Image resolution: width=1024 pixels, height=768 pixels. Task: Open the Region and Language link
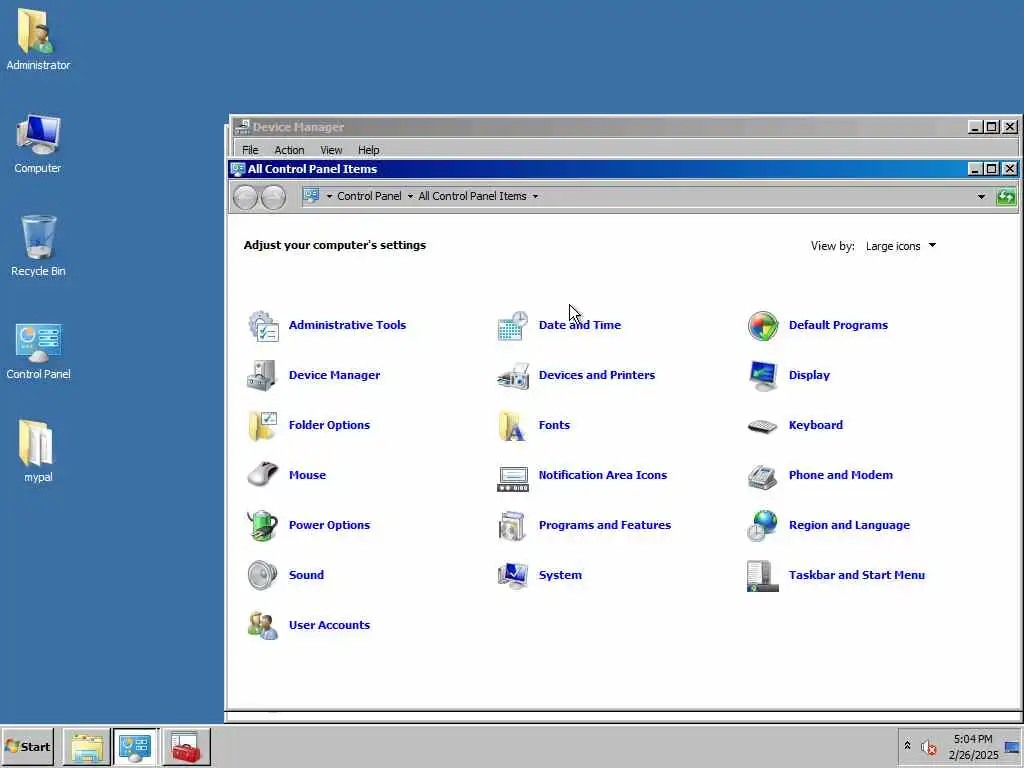tap(849, 526)
